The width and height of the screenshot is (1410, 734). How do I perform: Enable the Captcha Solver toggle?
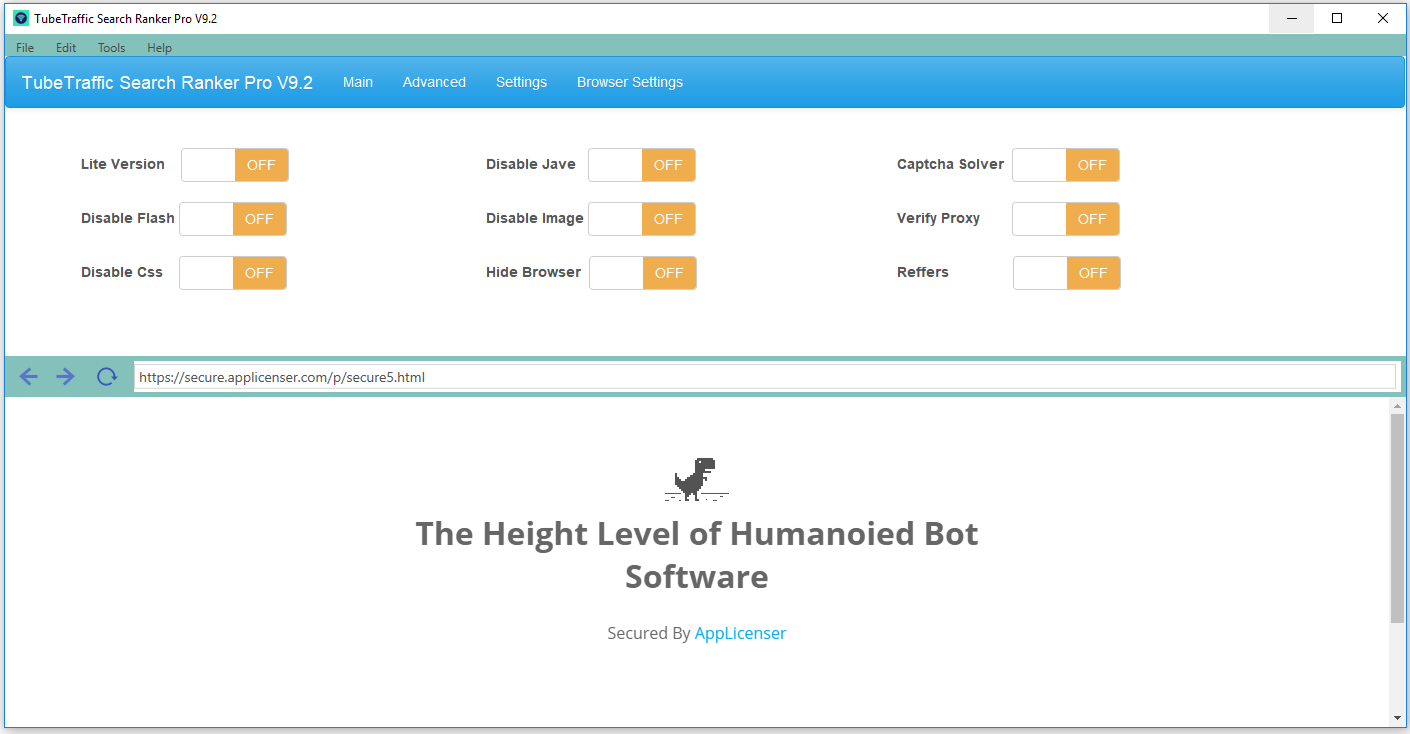[1066, 165]
